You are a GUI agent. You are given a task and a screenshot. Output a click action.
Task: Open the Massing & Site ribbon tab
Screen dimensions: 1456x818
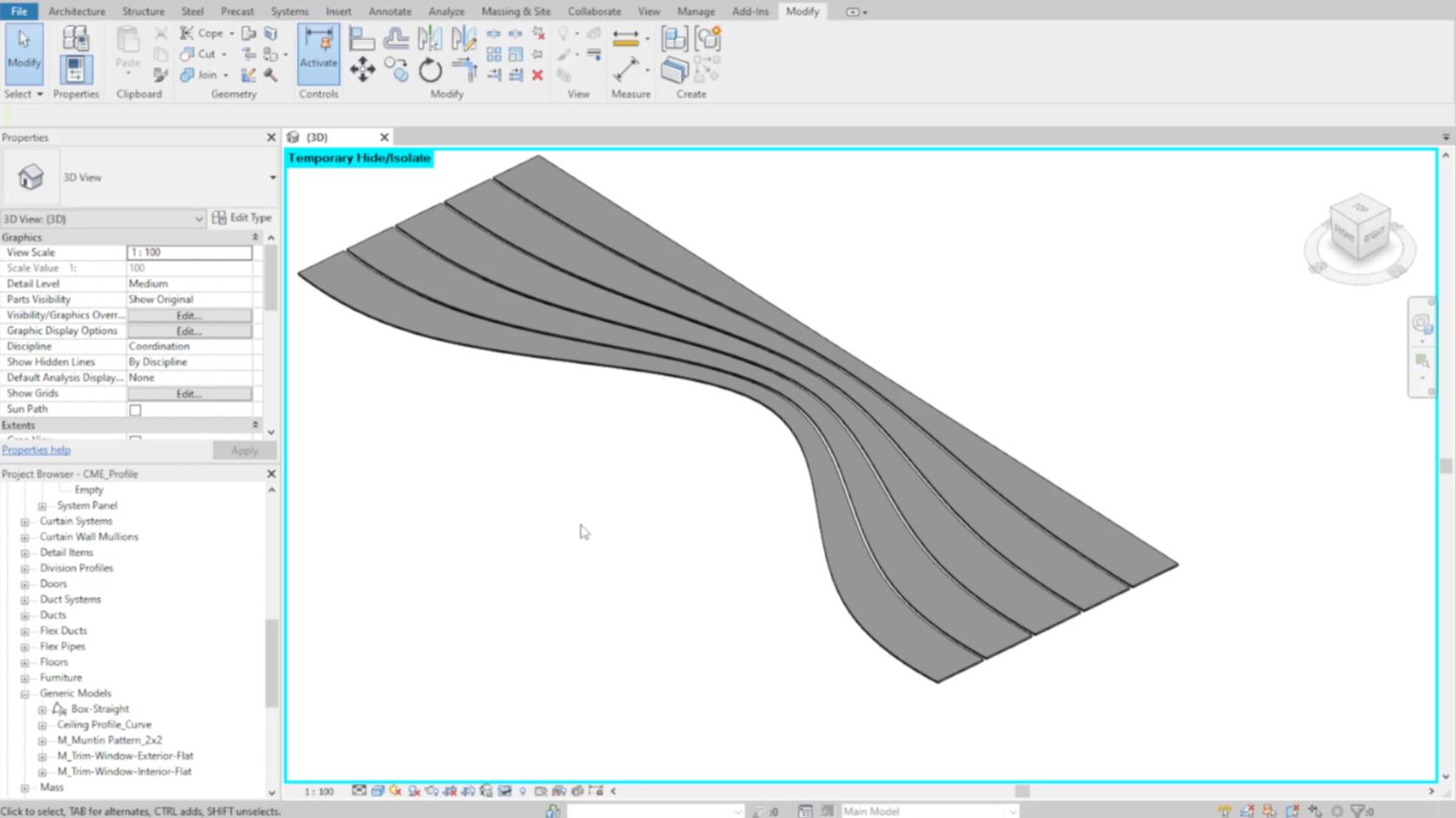click(515, 11)
